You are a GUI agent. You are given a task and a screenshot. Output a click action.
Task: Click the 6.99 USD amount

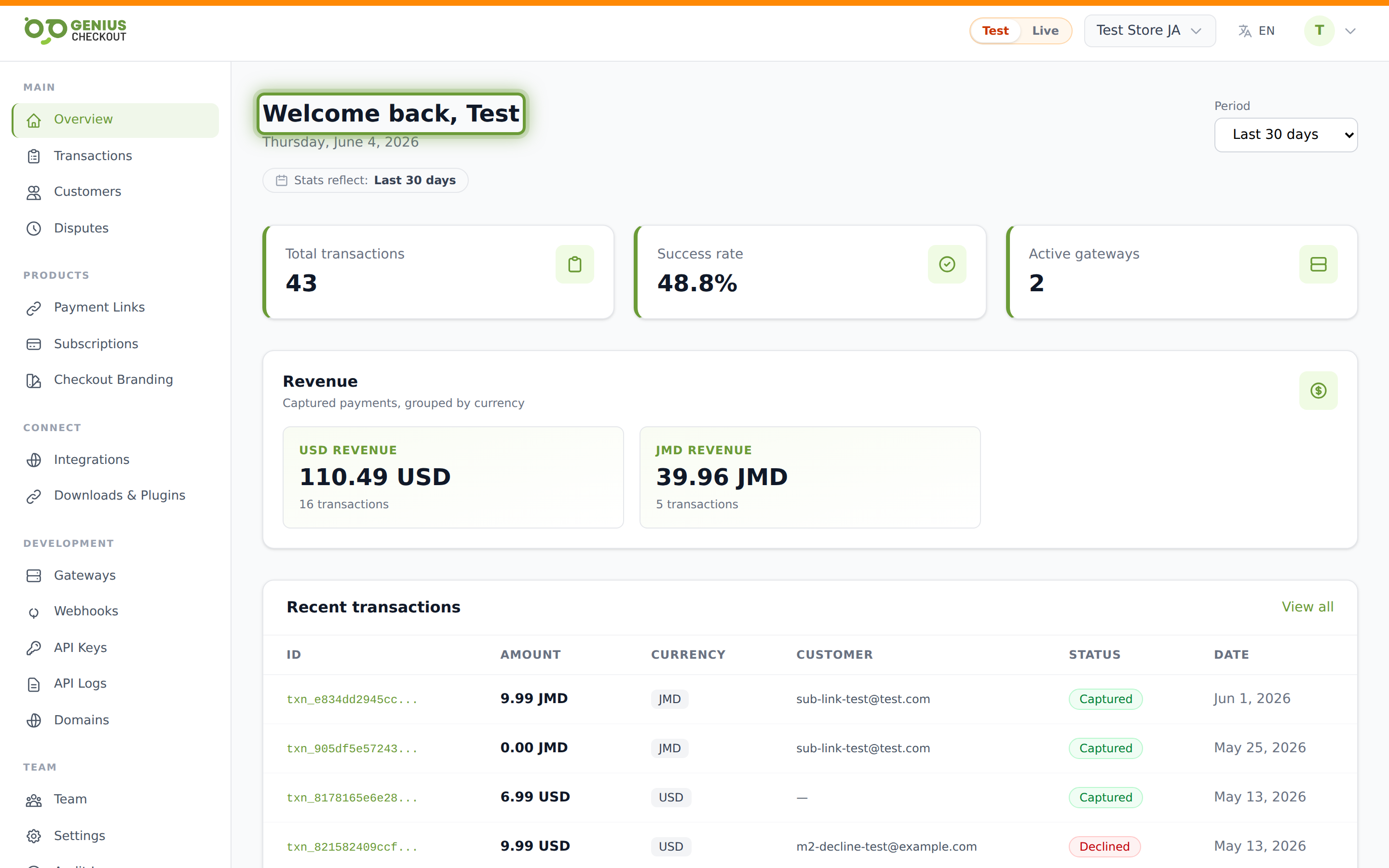click(x=535, y=797)
